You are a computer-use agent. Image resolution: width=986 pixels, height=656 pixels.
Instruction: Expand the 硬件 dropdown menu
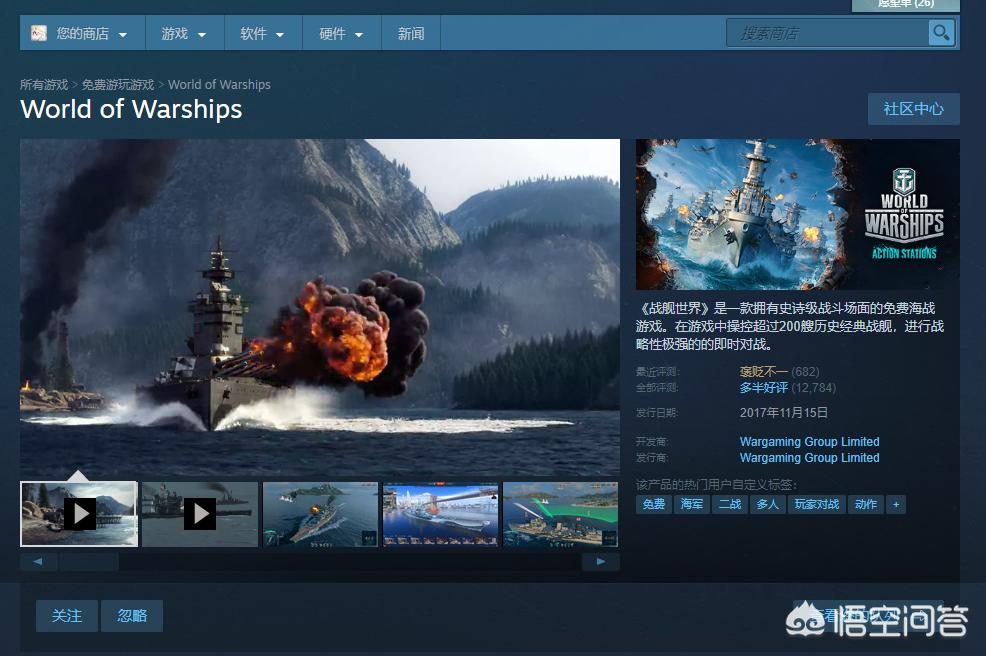pos(341,33)
